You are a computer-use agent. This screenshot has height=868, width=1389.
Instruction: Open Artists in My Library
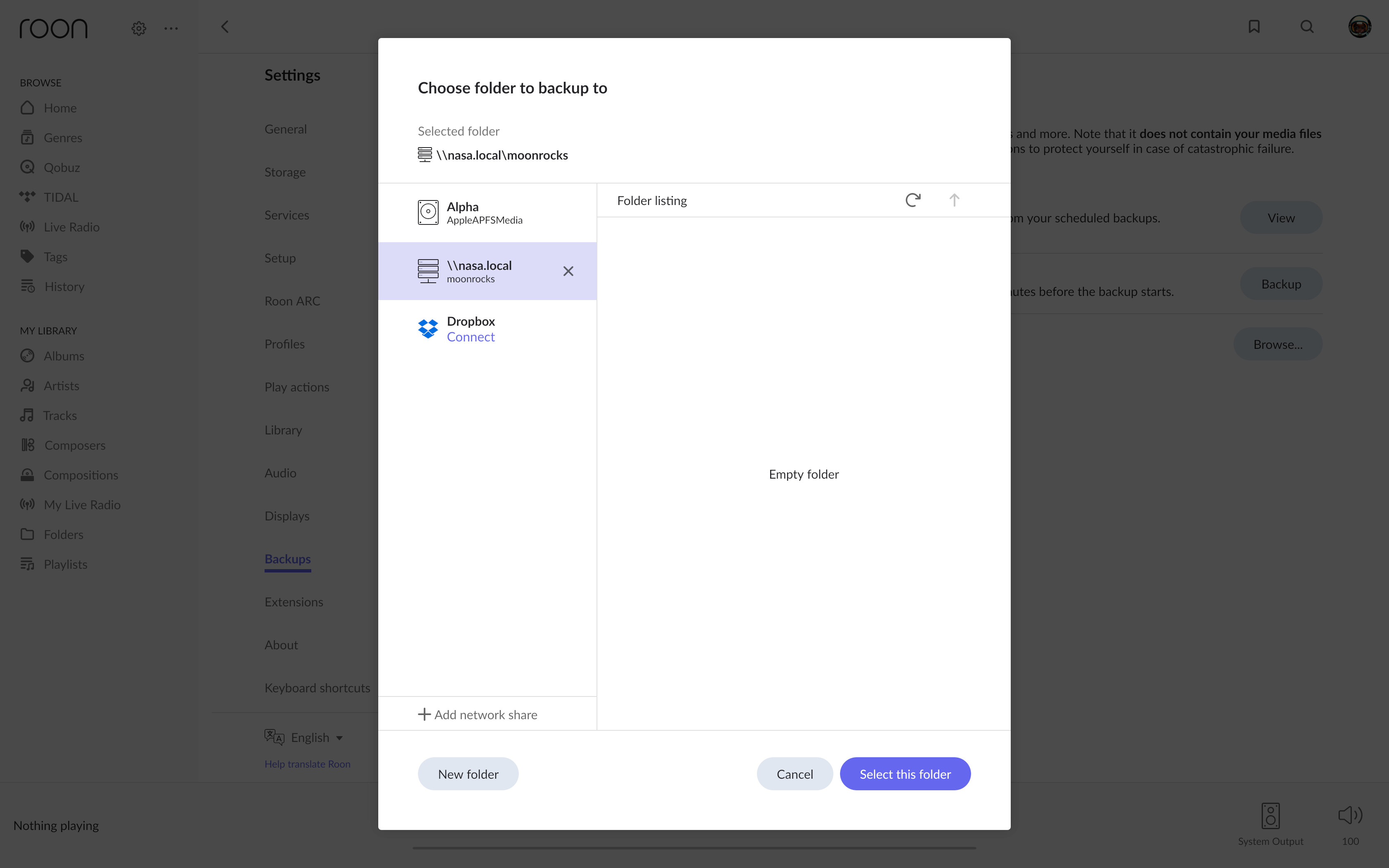[50, 386]
